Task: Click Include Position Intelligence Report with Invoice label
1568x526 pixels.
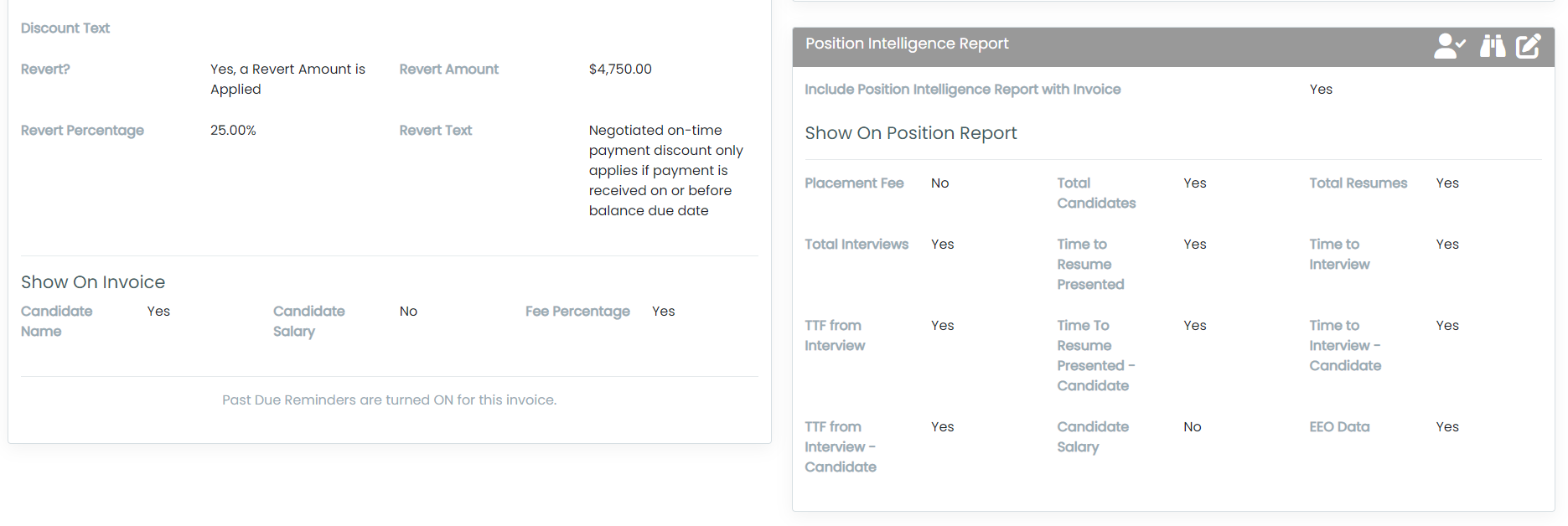Action: click(962, 90)
